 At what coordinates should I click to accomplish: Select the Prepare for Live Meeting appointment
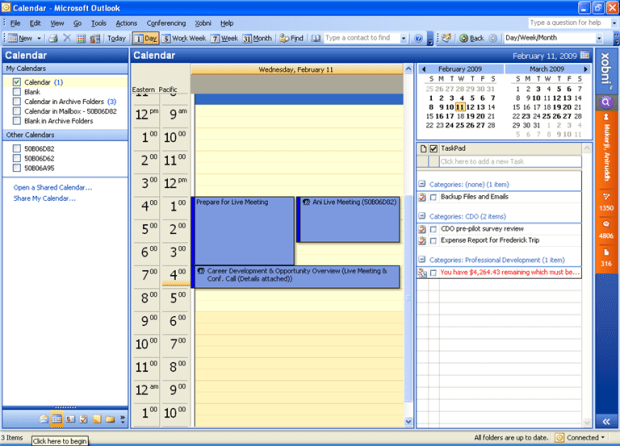243,231
